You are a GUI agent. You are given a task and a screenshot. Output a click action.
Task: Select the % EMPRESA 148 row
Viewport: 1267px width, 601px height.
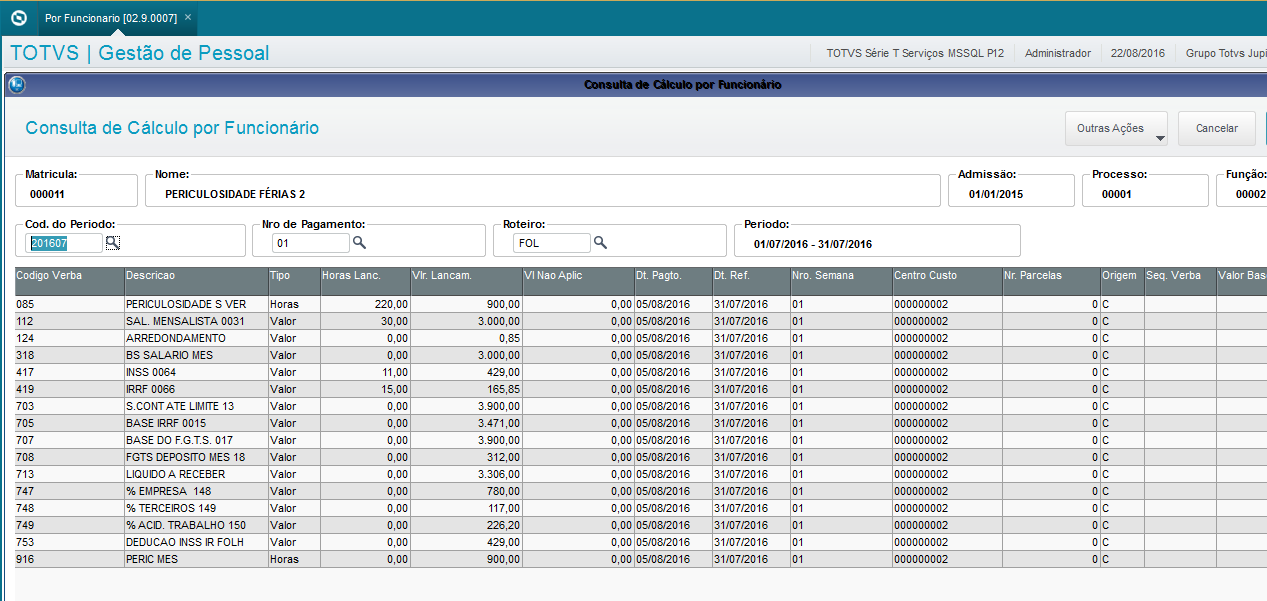(640, 491)
